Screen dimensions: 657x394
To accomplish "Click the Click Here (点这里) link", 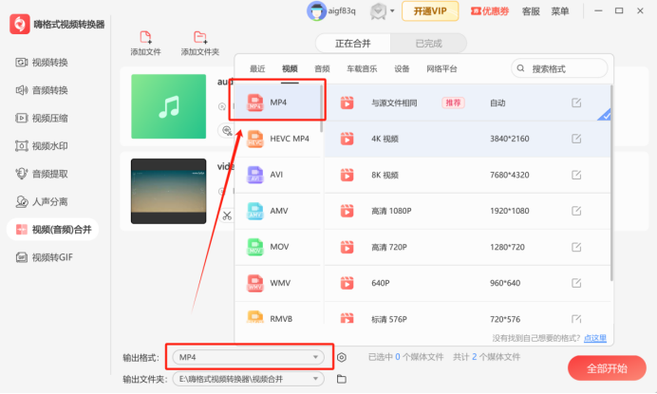I will point(595,338).
